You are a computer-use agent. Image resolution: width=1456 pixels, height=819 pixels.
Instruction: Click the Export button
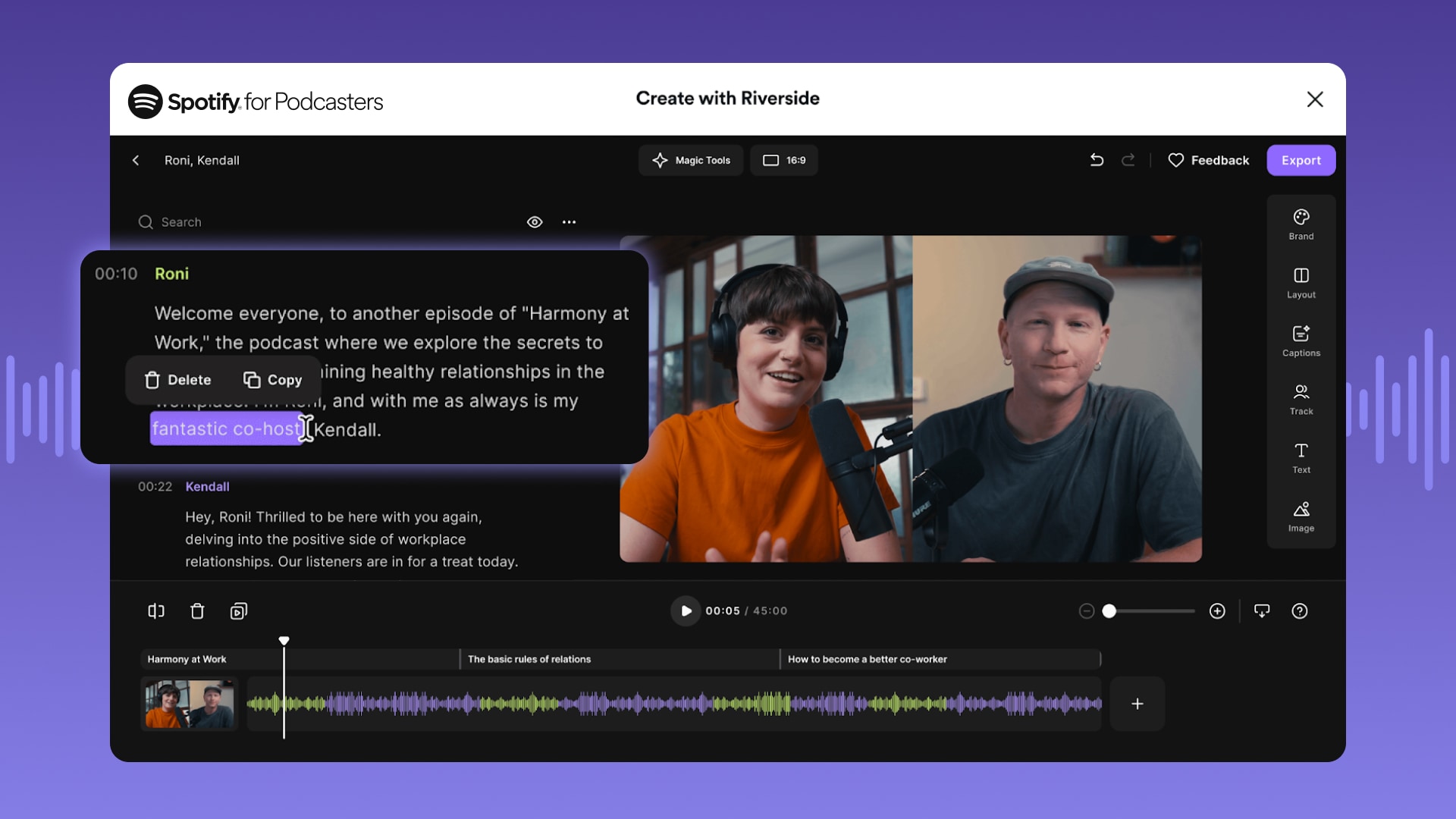click(x=1301, y=160)
